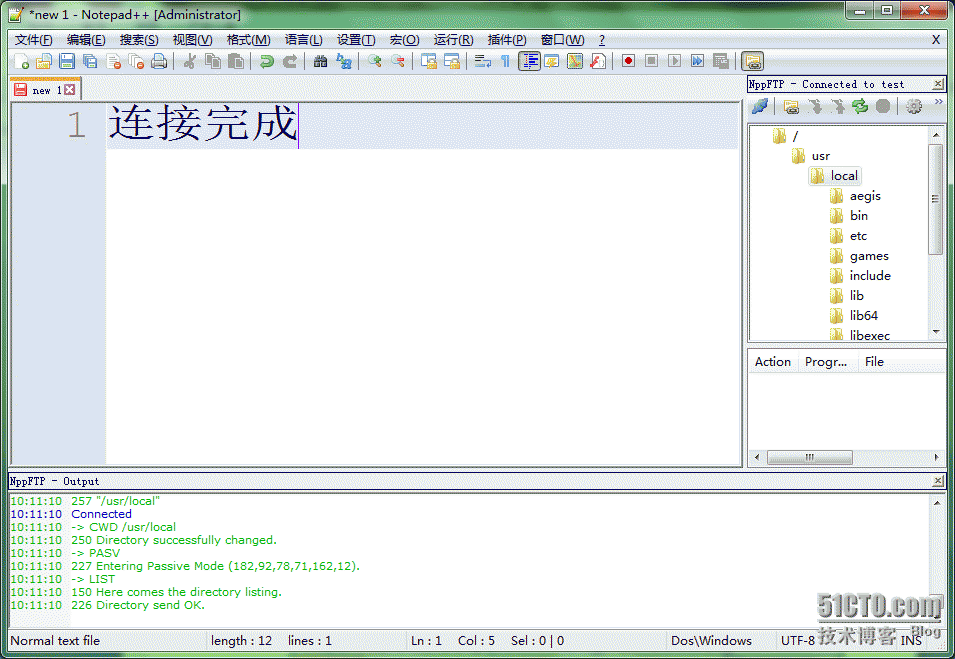Click the function list toolbar icon

598,61
